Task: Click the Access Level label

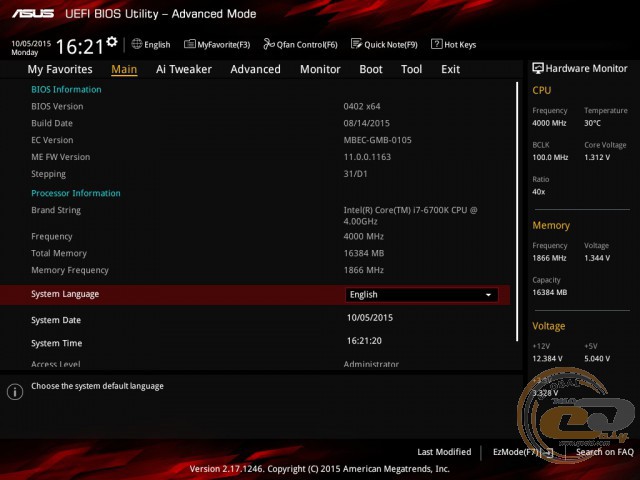Action: pyautogui.click(x=56, y=363)
